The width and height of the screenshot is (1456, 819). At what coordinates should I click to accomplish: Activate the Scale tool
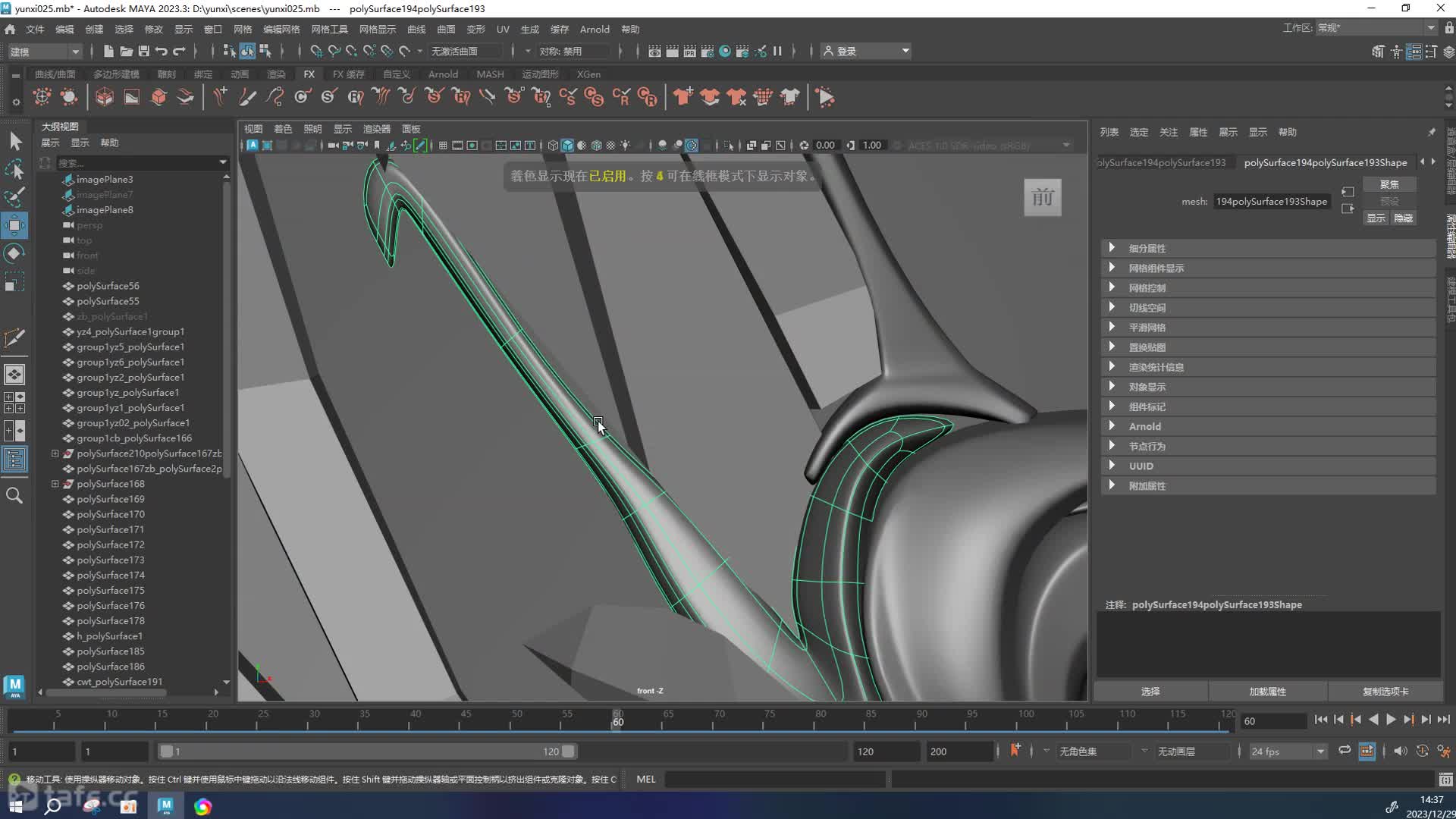point(14,282)
